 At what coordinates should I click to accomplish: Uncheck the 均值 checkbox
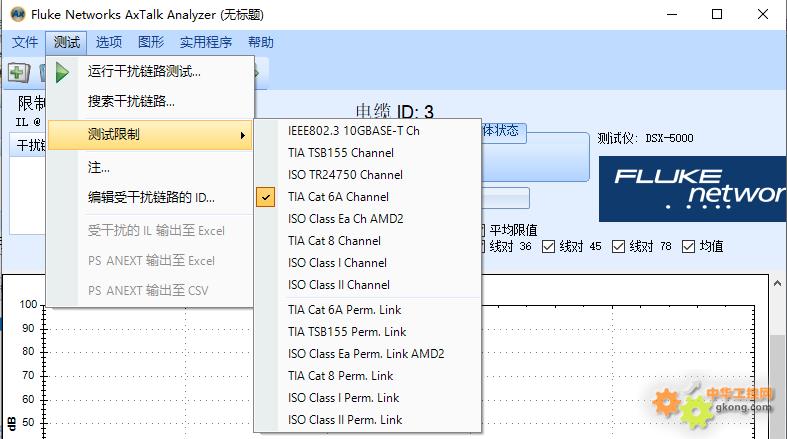click(690, 247)
